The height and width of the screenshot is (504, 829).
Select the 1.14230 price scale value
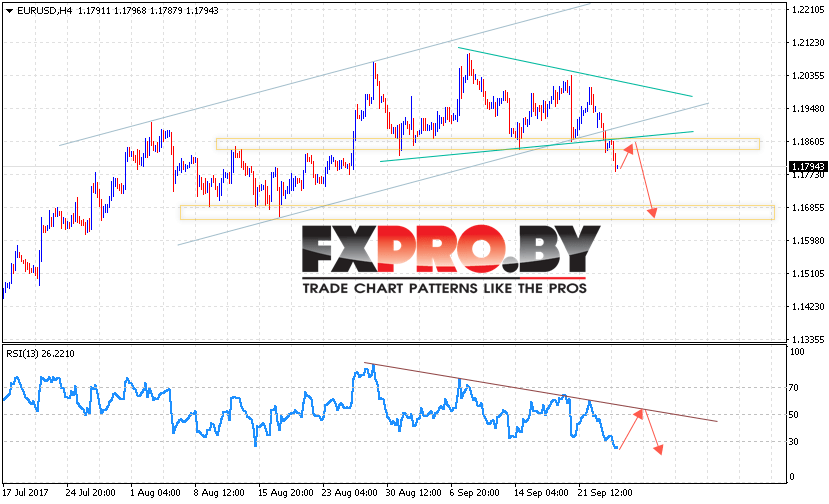808,307
